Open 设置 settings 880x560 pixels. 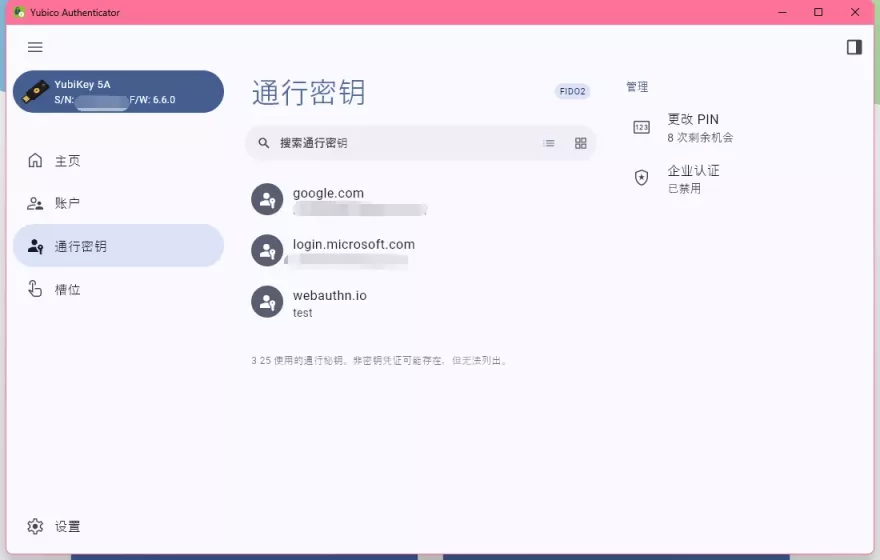pos(68,526)
